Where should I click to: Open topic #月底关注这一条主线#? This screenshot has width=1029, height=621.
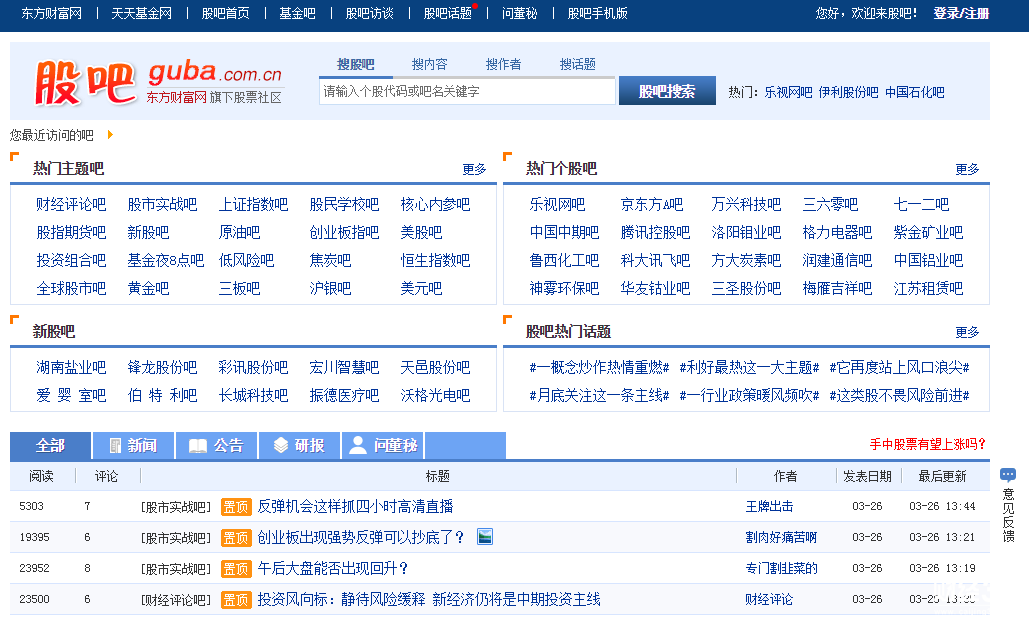pos(599,395)
